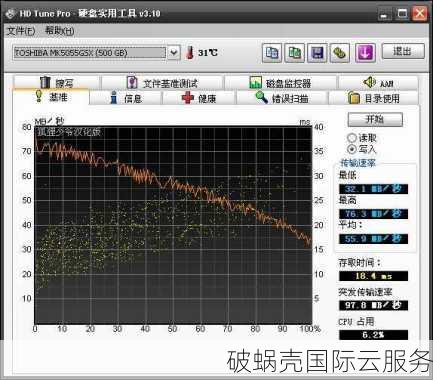Open the 文件(F) menu
This screenshot has height=380, width=433.
21,31
